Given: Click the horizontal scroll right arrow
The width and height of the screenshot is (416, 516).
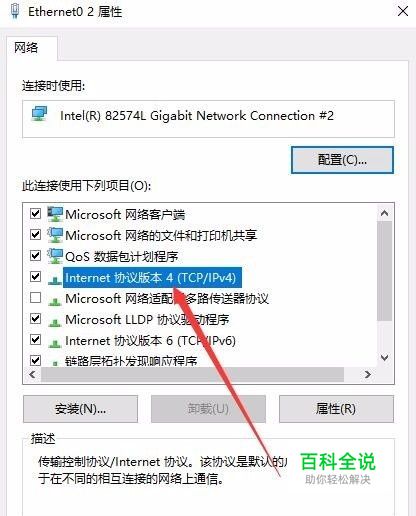Looking at the screenshot, I should (x=368, y=374).
